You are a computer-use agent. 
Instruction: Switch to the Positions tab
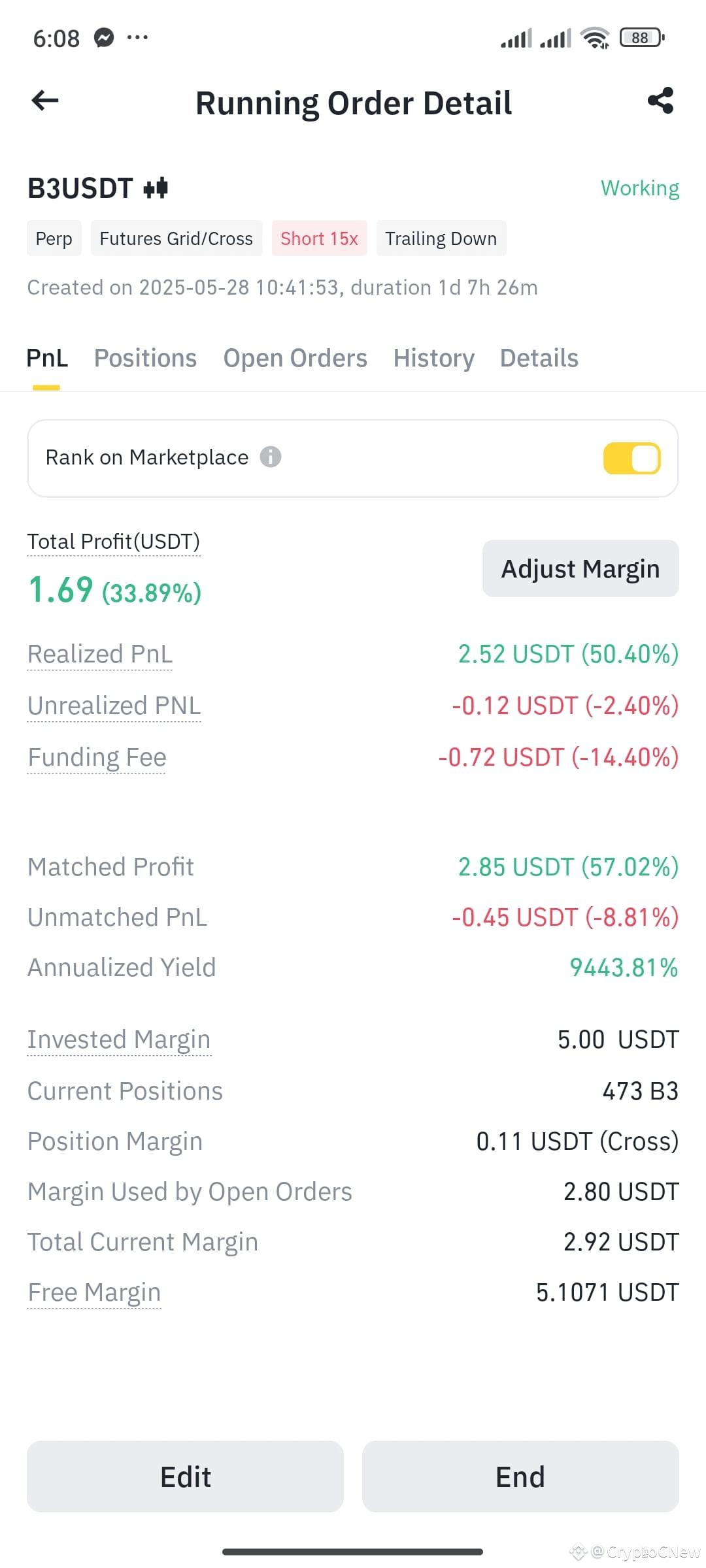pos(145,358)
